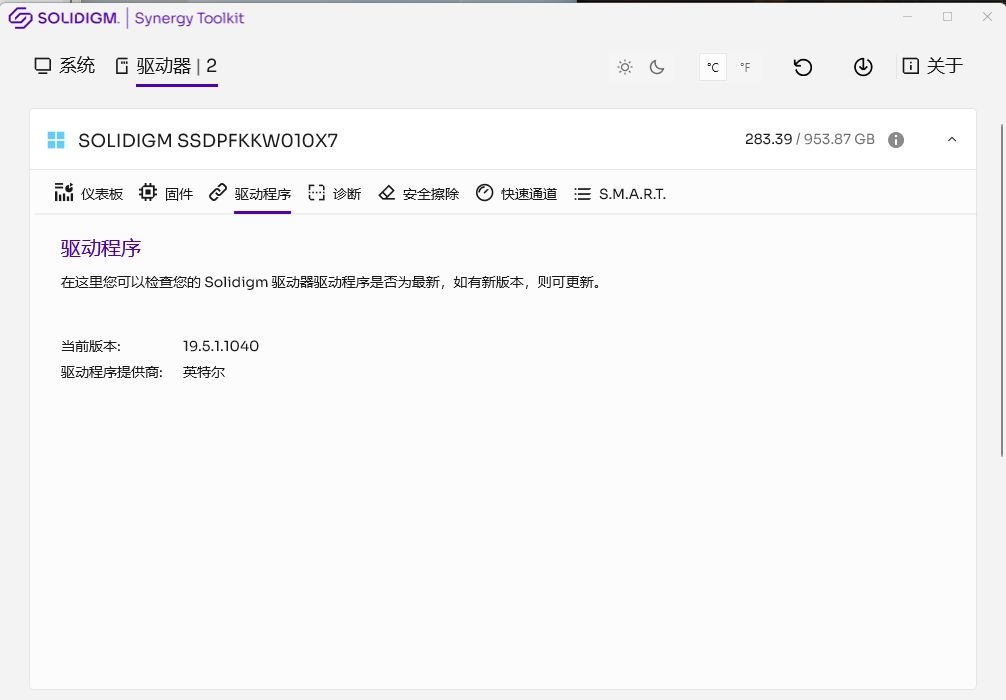
Task: Open the 关于 about page
Action: [x=930, y=66]
